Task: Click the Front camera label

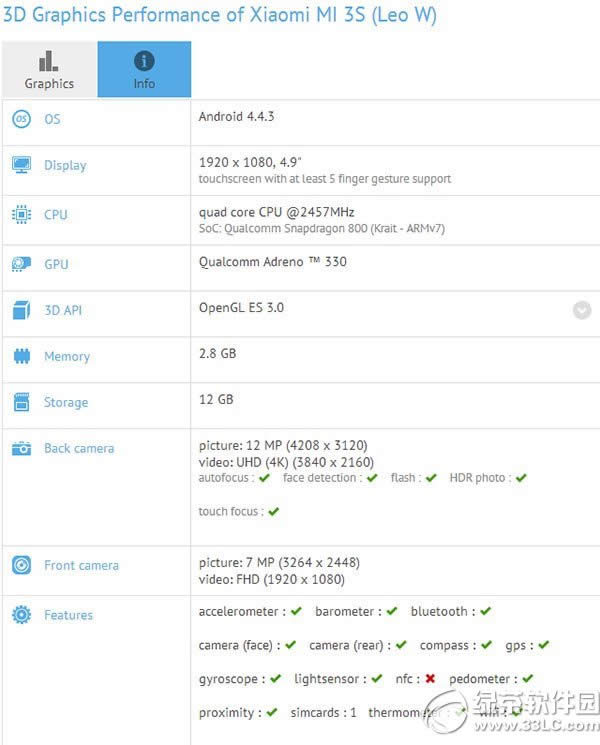Action: [81, 565]
